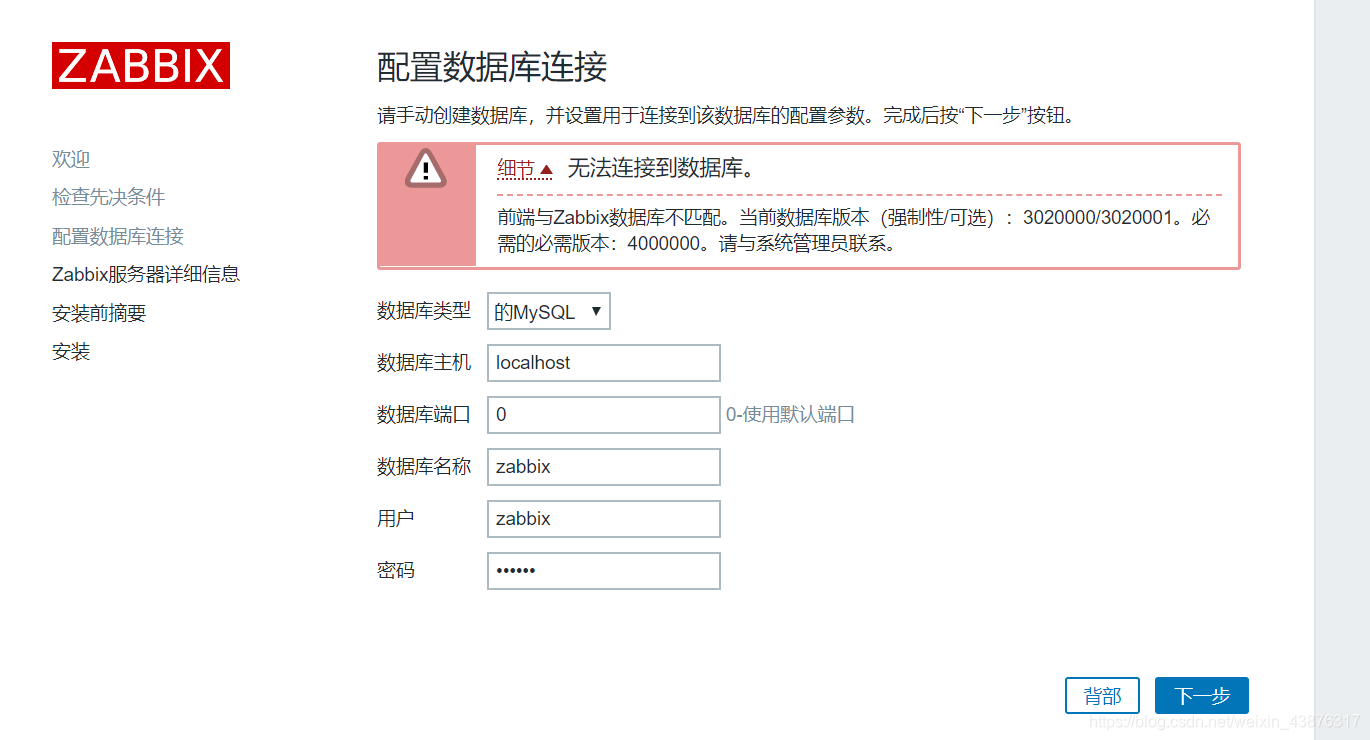Screen dimensions: 1370x740
Task: Click the 数据库主机 localhost input field
Action: 603,363
